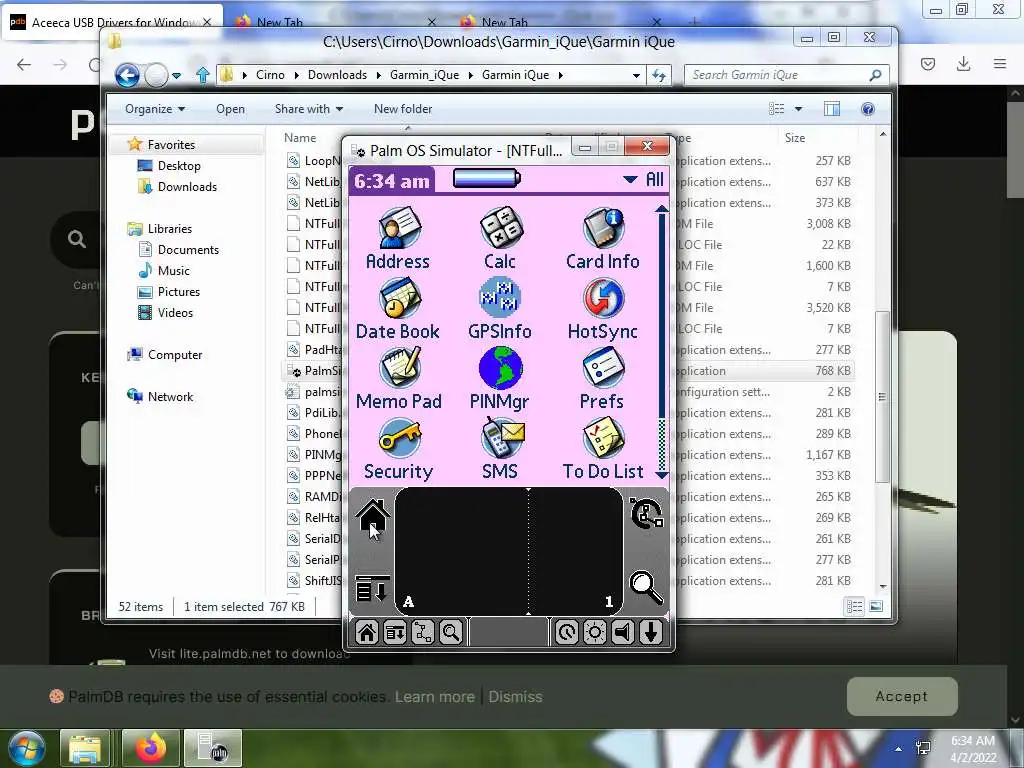Open the All category dropdown in Palm launcher
The width and height of the screenshot is (1024, 768).
643,180
